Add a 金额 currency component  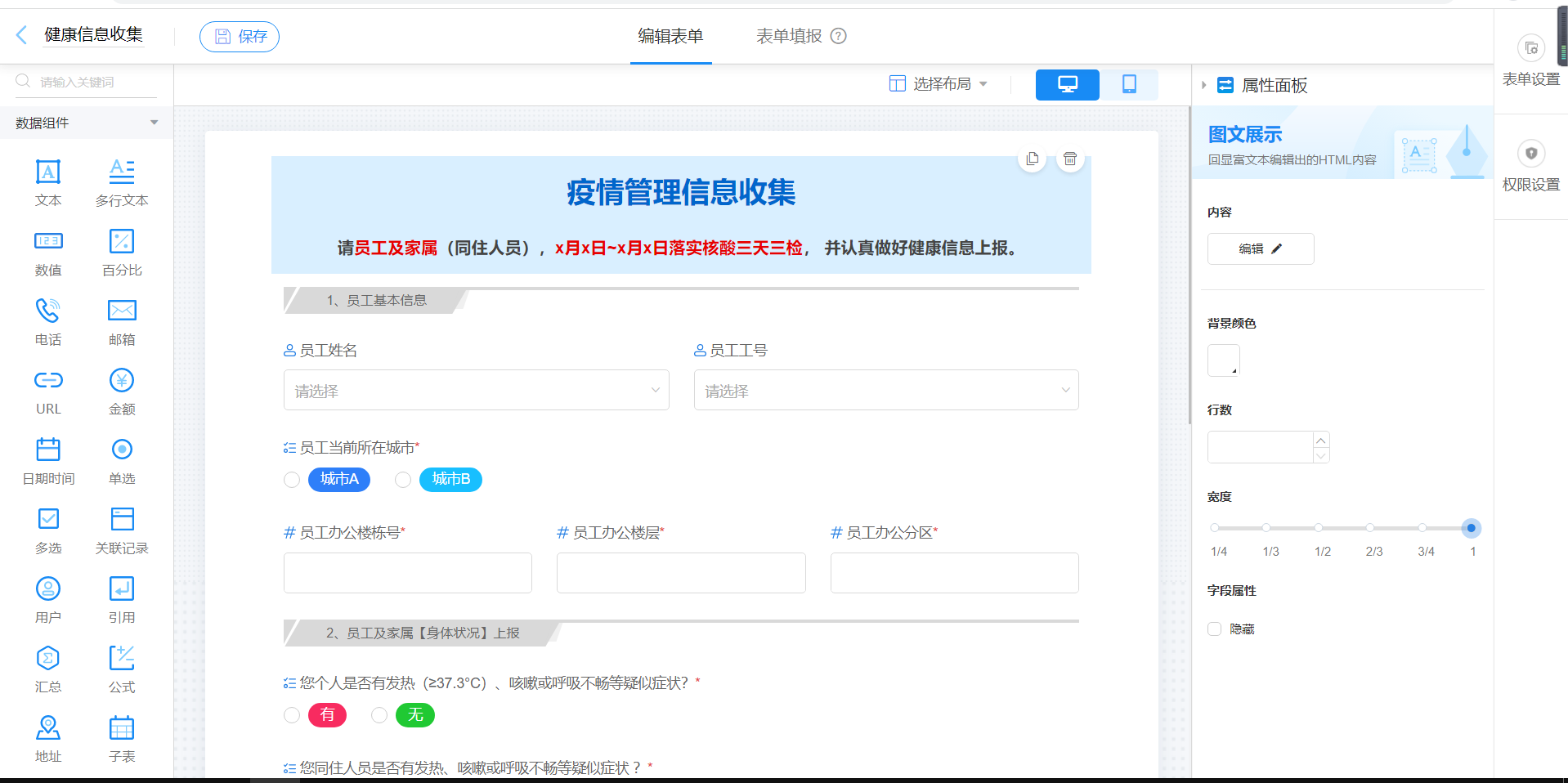[122, 391]
